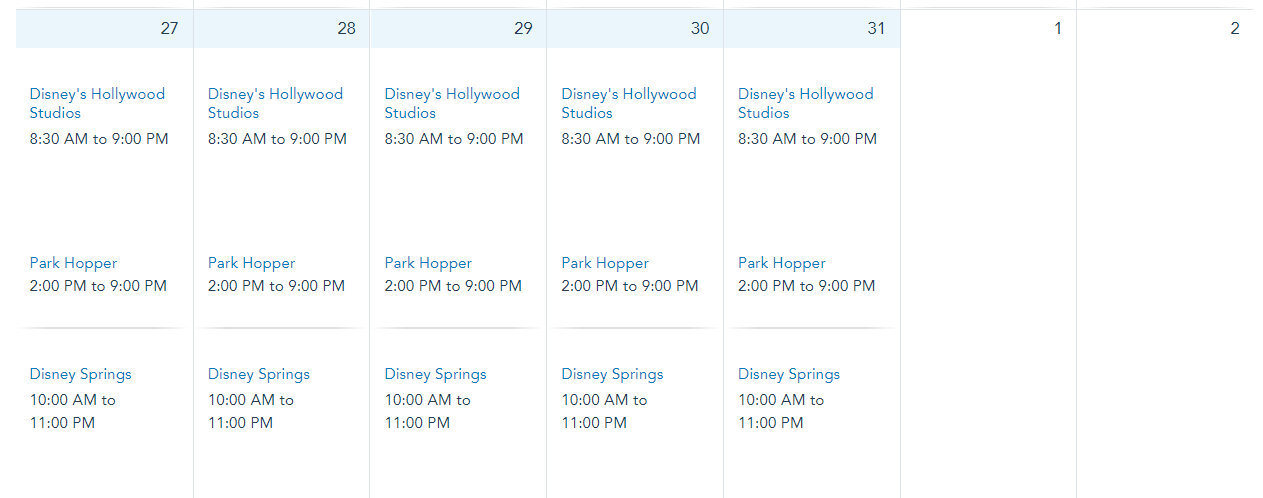The image size is (1263, 498).
Task: Click the Park Hopper link under day 27
Action: click(73, 263)
